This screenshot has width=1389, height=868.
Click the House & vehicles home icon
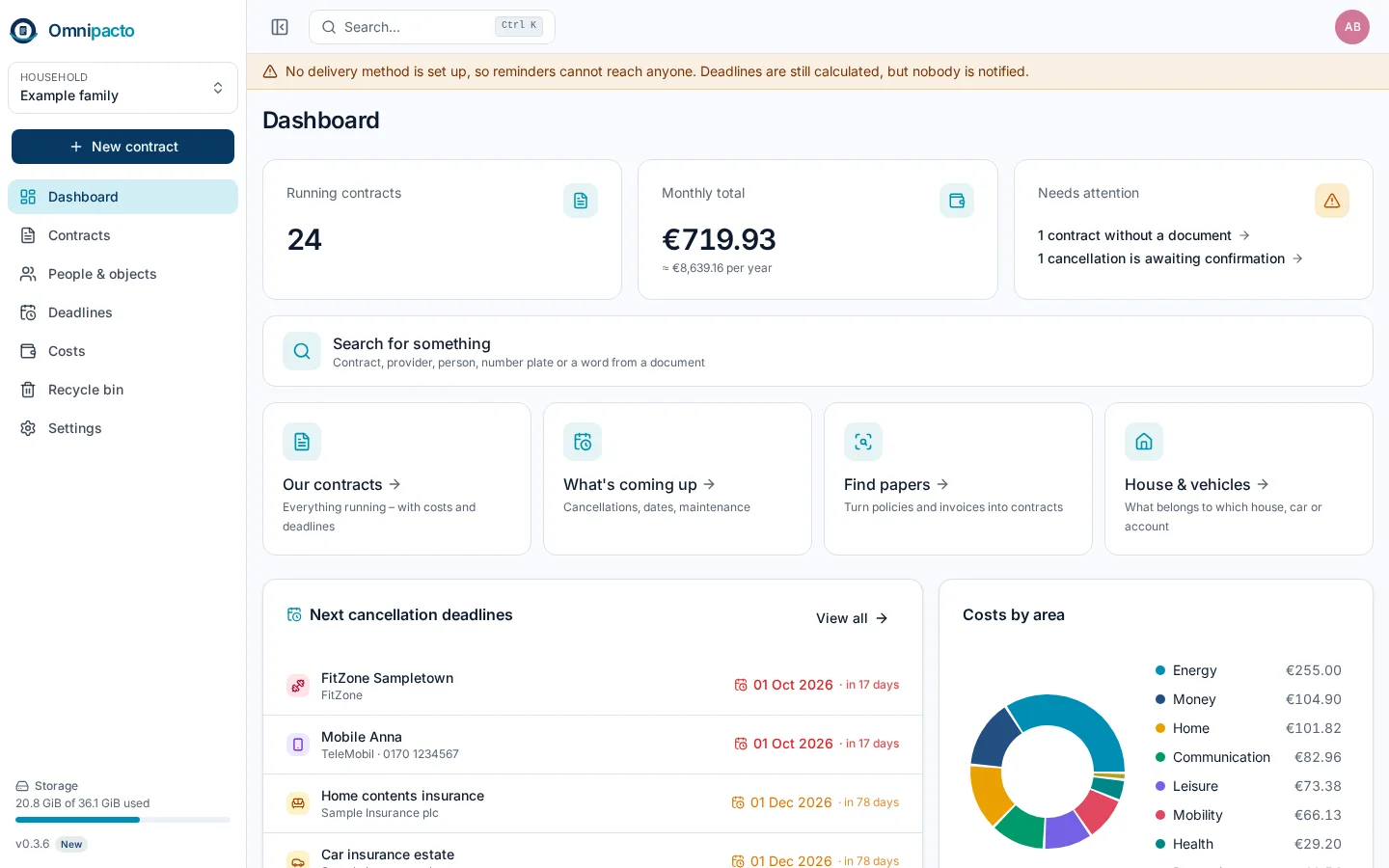tap(1144, 442)
